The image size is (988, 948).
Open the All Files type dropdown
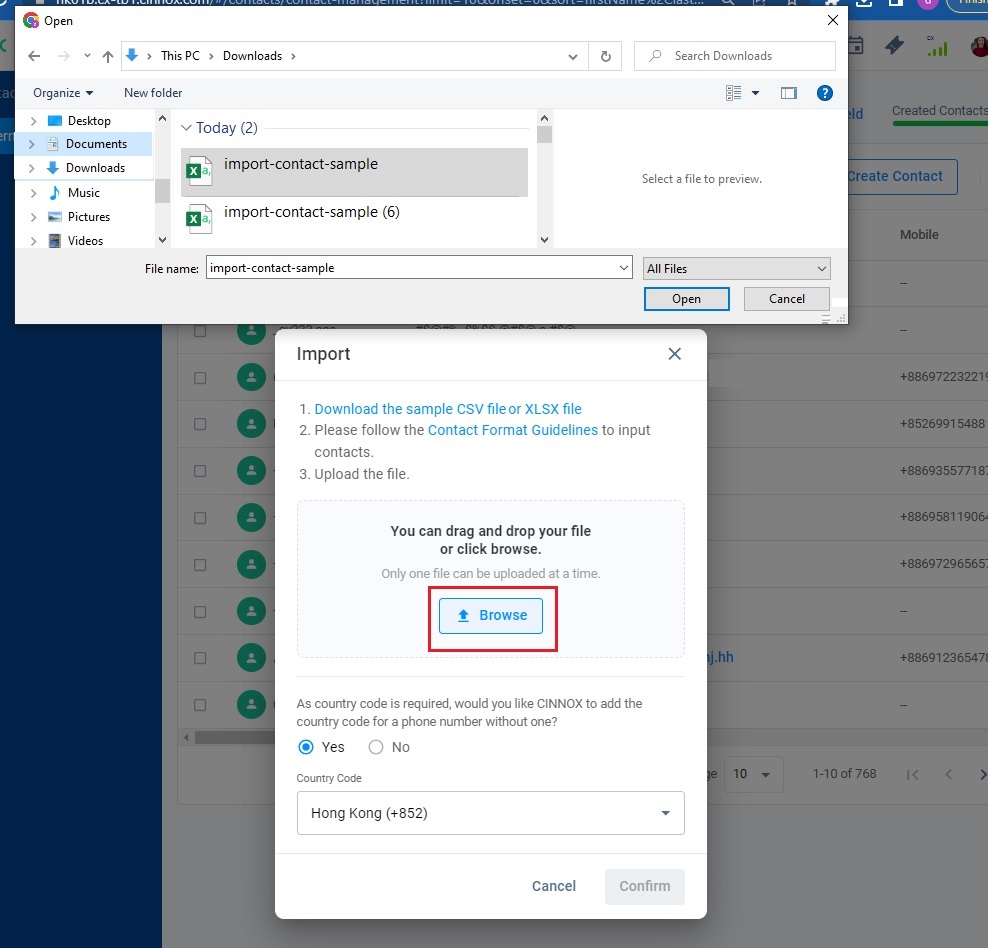[736, 268]
